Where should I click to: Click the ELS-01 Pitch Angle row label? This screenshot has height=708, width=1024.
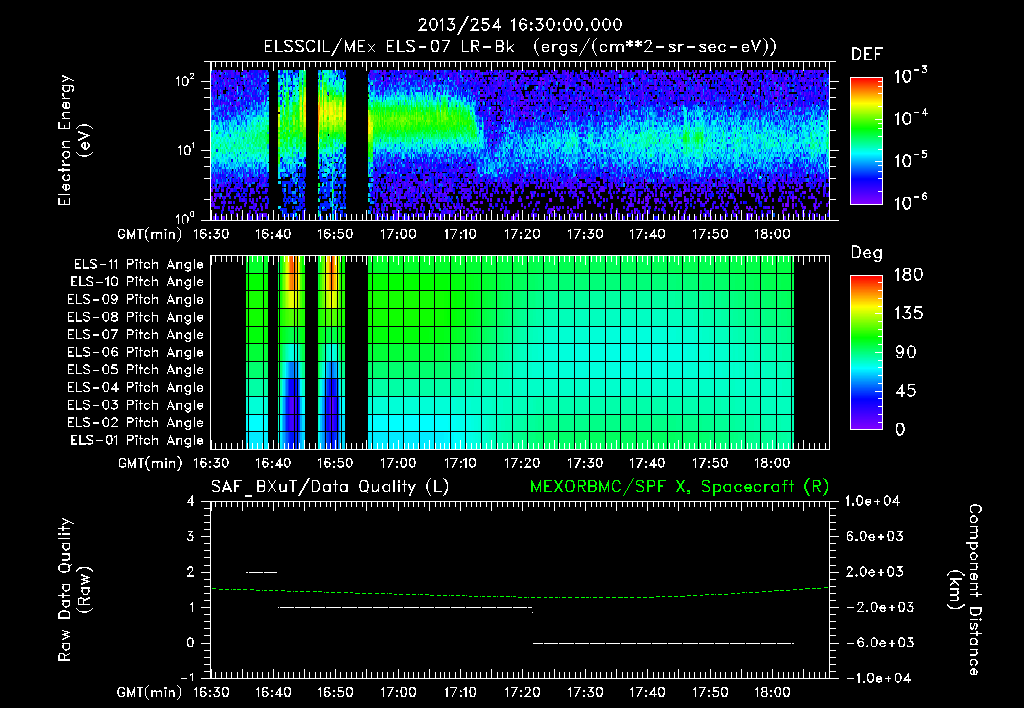click(x=137, y=440)
